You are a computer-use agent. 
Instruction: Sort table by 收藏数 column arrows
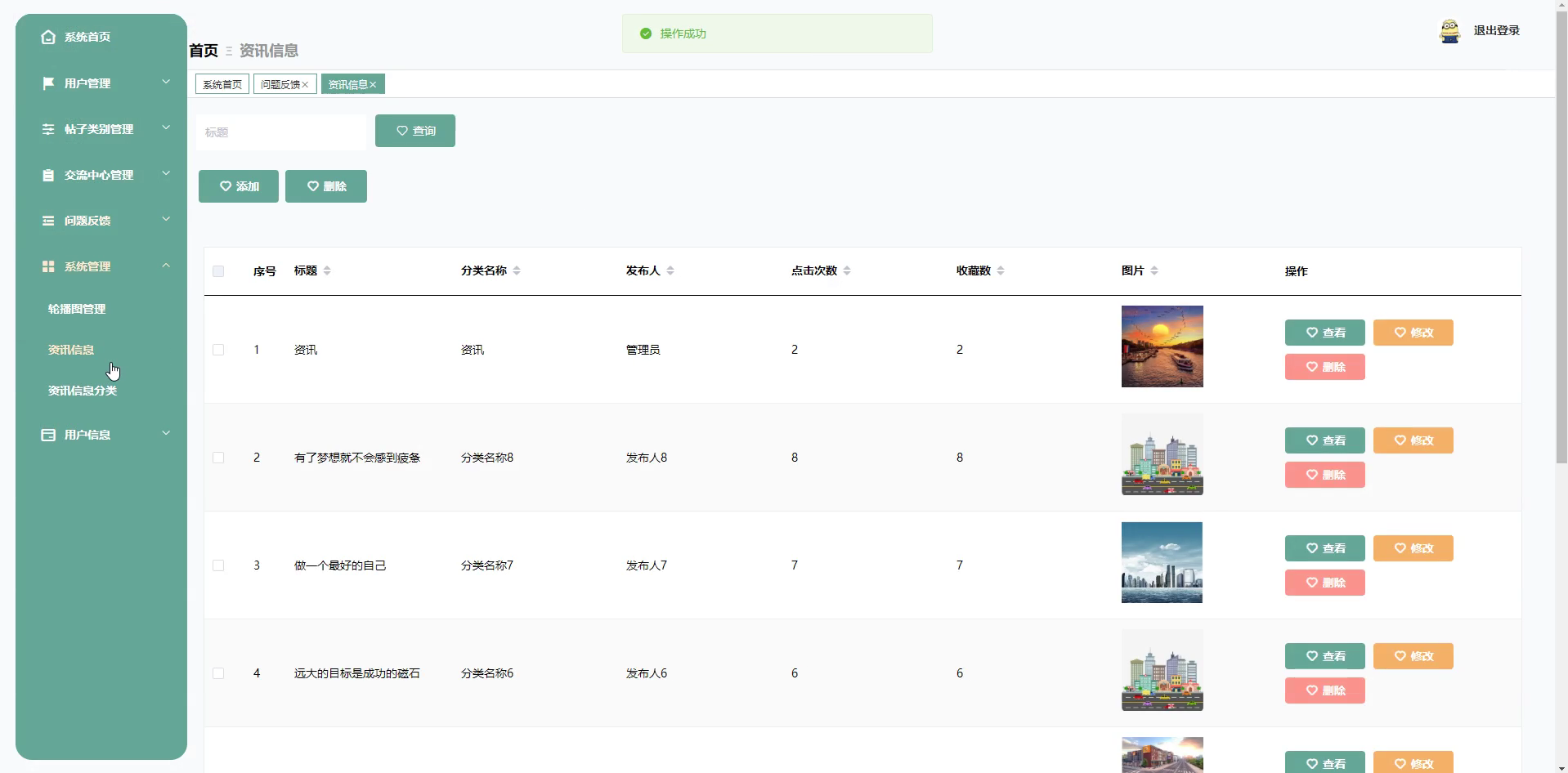pos(1001,270)
